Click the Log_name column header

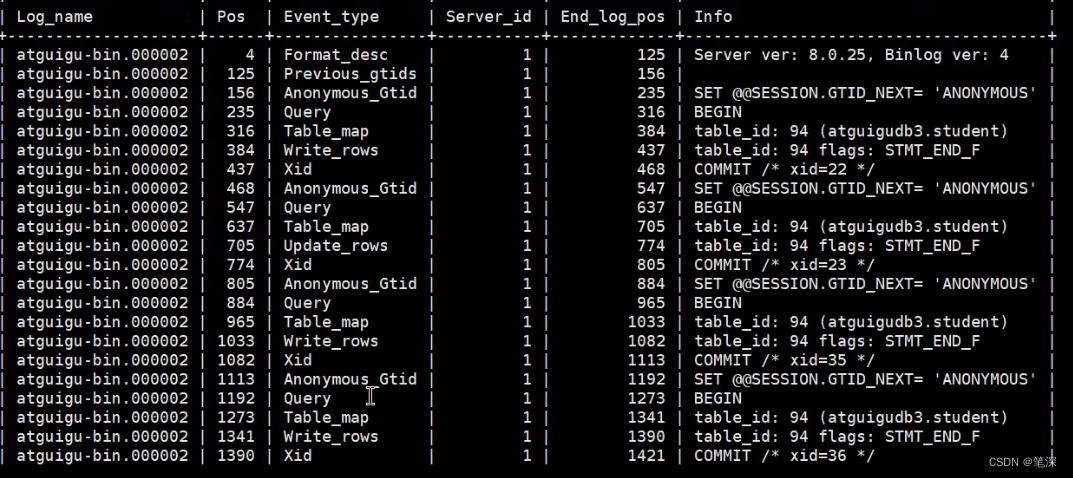[x=54, y=16]
